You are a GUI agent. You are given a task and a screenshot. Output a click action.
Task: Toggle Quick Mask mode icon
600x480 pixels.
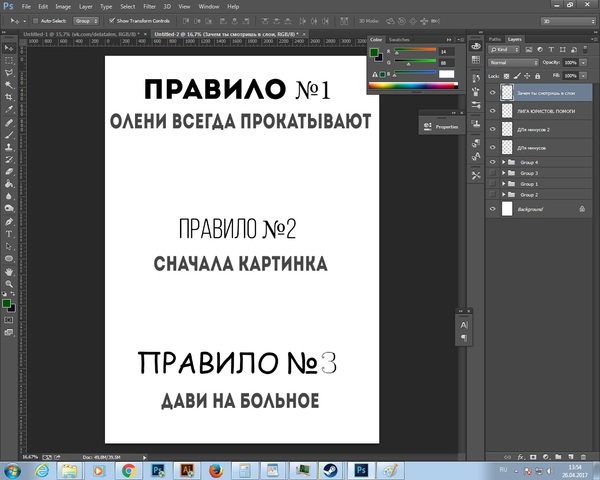click(8, 320)
